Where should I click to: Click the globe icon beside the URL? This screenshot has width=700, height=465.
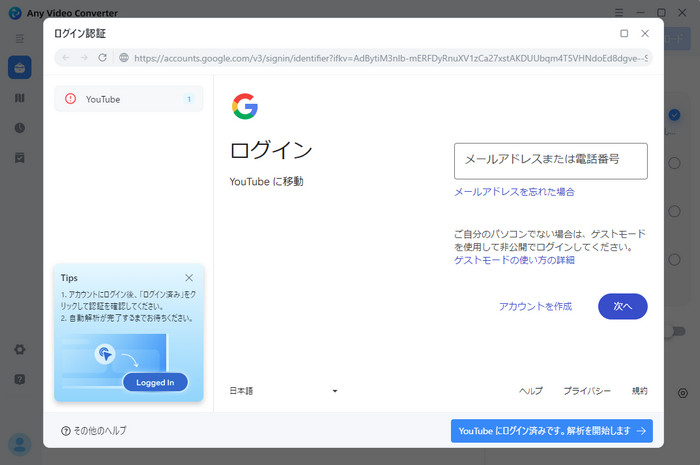click(124, 58)
